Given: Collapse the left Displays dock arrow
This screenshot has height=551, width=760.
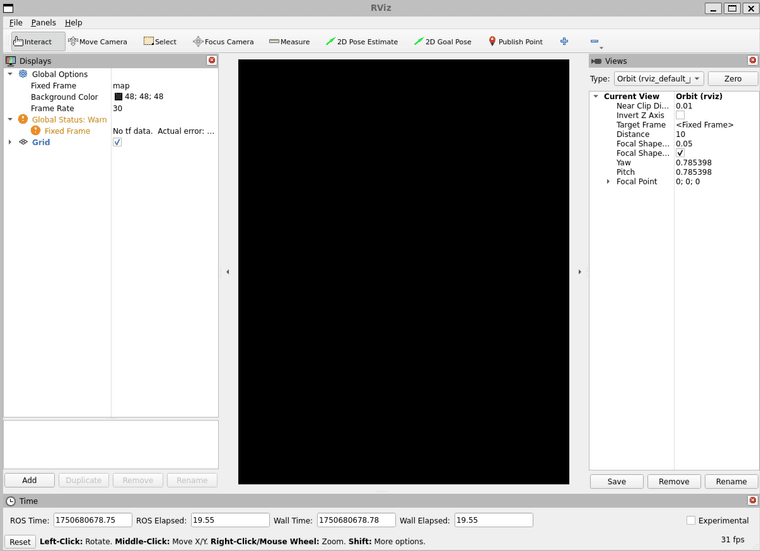Looking at the screenshot, I should click(228, 272).
